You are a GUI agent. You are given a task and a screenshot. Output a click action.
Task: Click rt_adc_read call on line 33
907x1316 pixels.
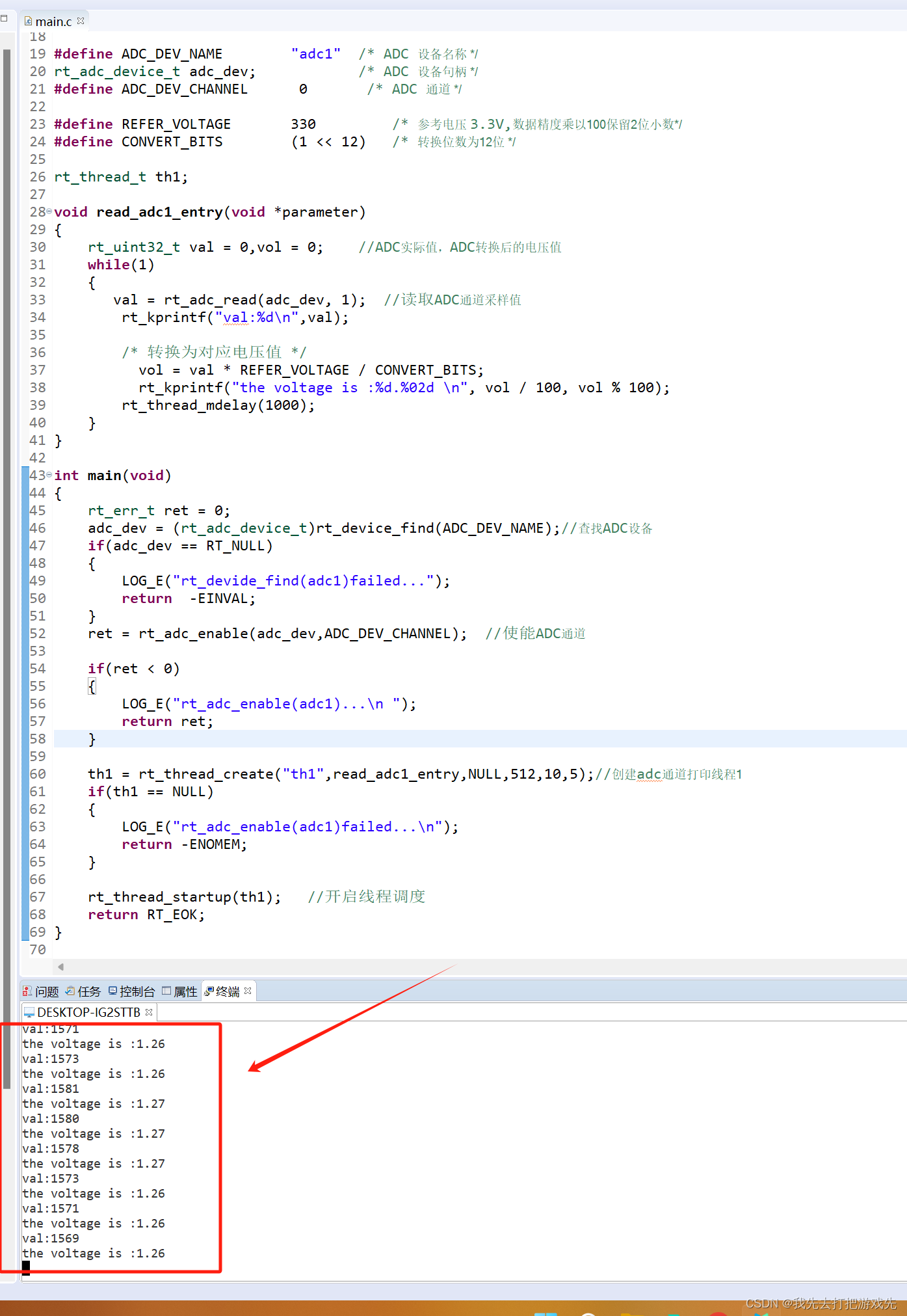(265, 300)
